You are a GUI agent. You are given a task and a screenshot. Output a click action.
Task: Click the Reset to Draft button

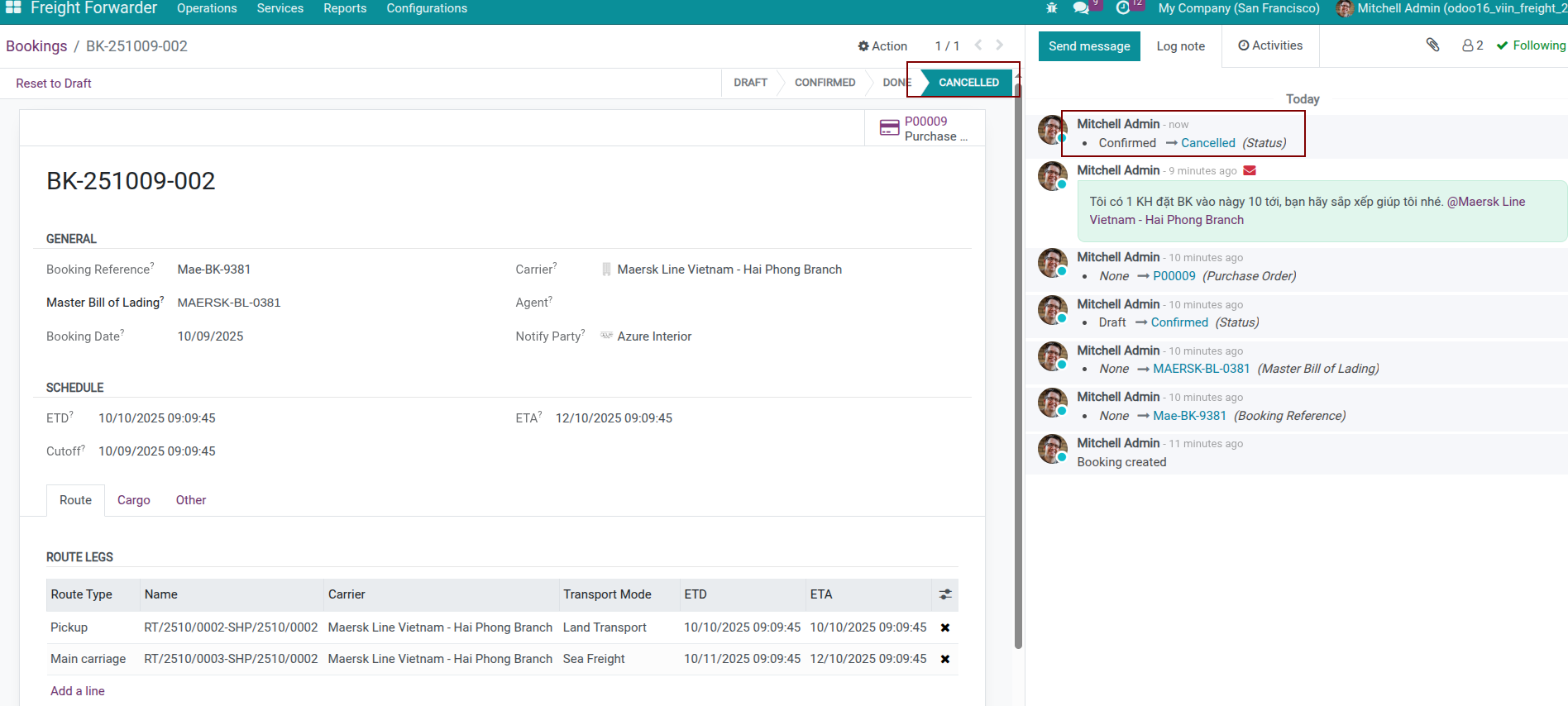pos(54,83)
